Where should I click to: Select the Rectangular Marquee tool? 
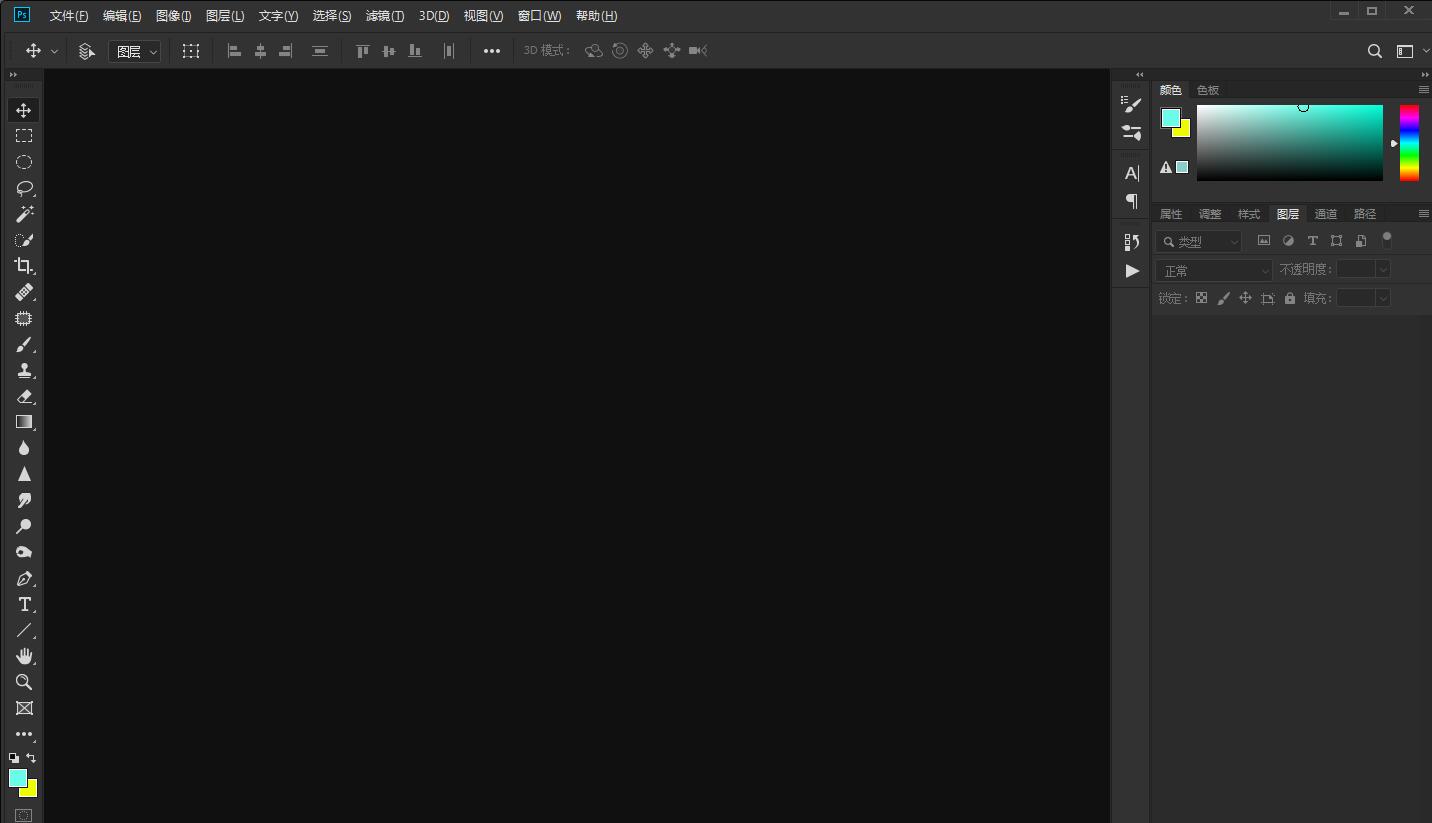coord(24,136)
